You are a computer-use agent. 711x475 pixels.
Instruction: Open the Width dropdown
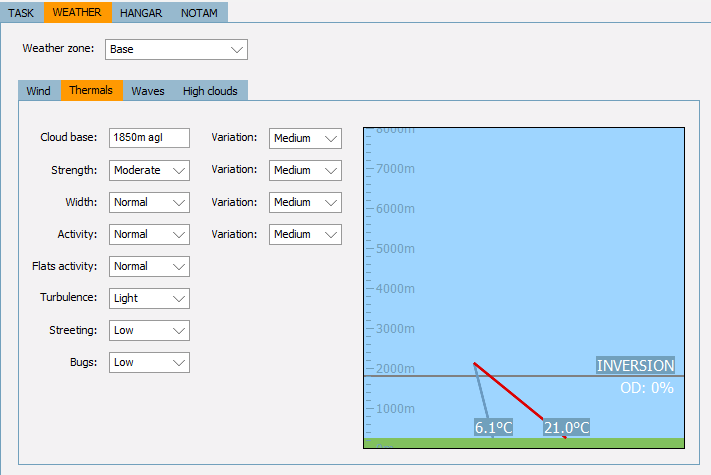point(149,202)
